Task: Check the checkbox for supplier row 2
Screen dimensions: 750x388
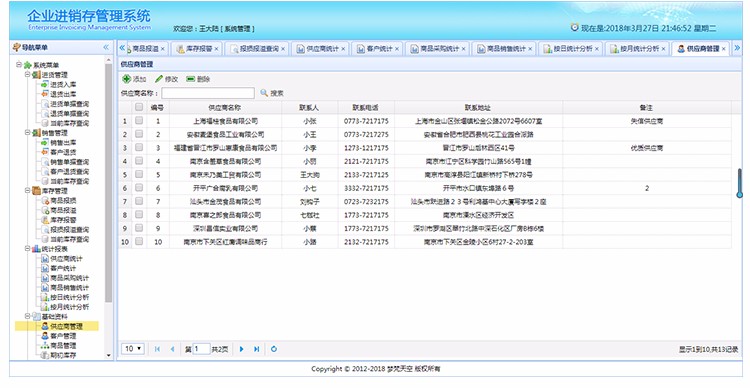Action: (x=139, y=134)
